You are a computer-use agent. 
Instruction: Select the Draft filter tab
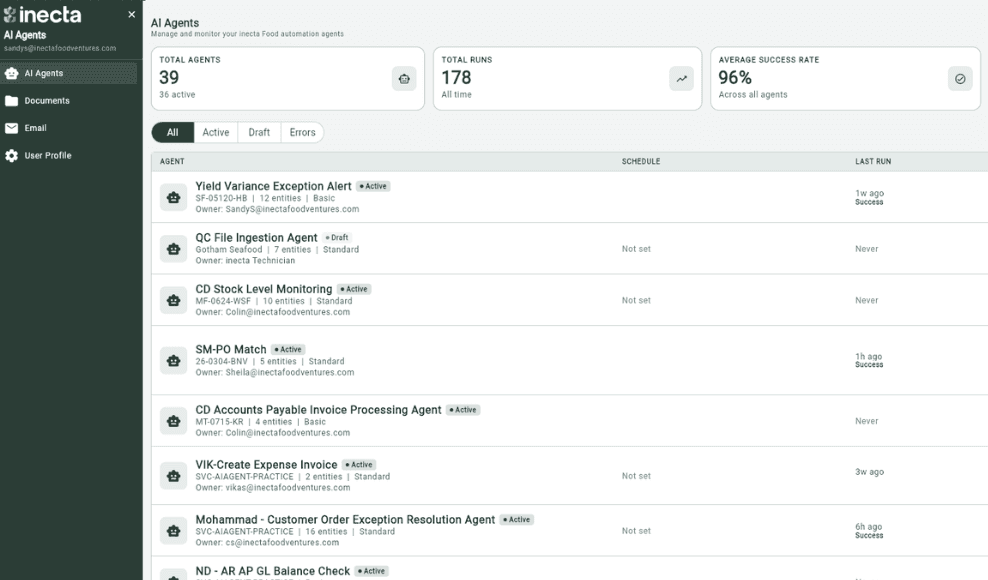(259, 132)
